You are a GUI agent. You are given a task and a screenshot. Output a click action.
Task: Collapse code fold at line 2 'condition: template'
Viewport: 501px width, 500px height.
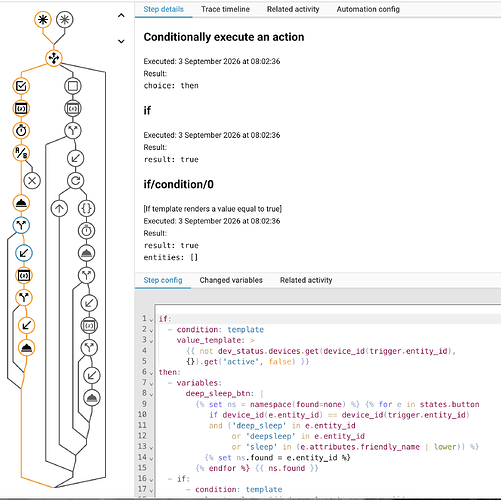point(151,330)
